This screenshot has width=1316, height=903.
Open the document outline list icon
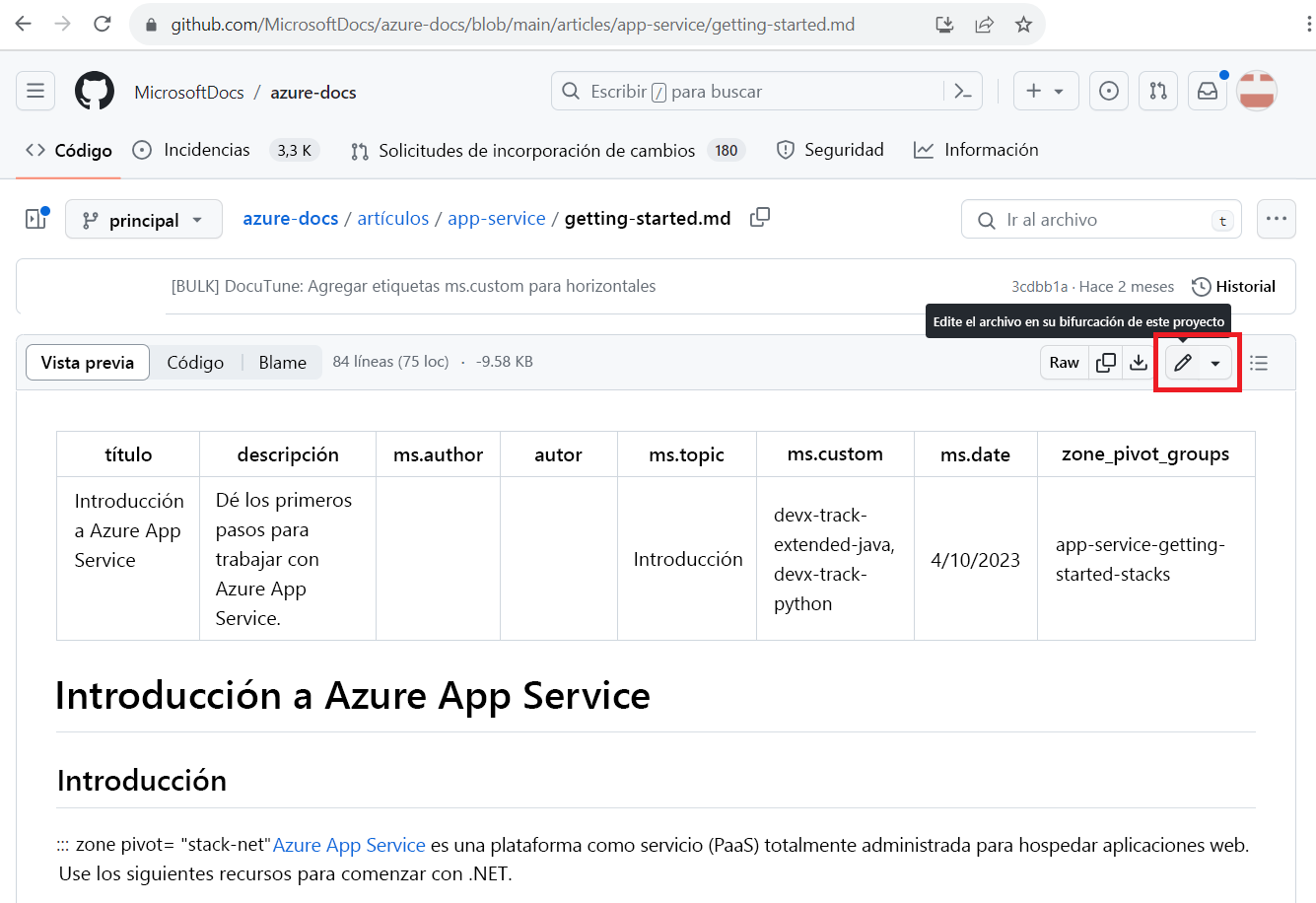tap(1259, 363)
